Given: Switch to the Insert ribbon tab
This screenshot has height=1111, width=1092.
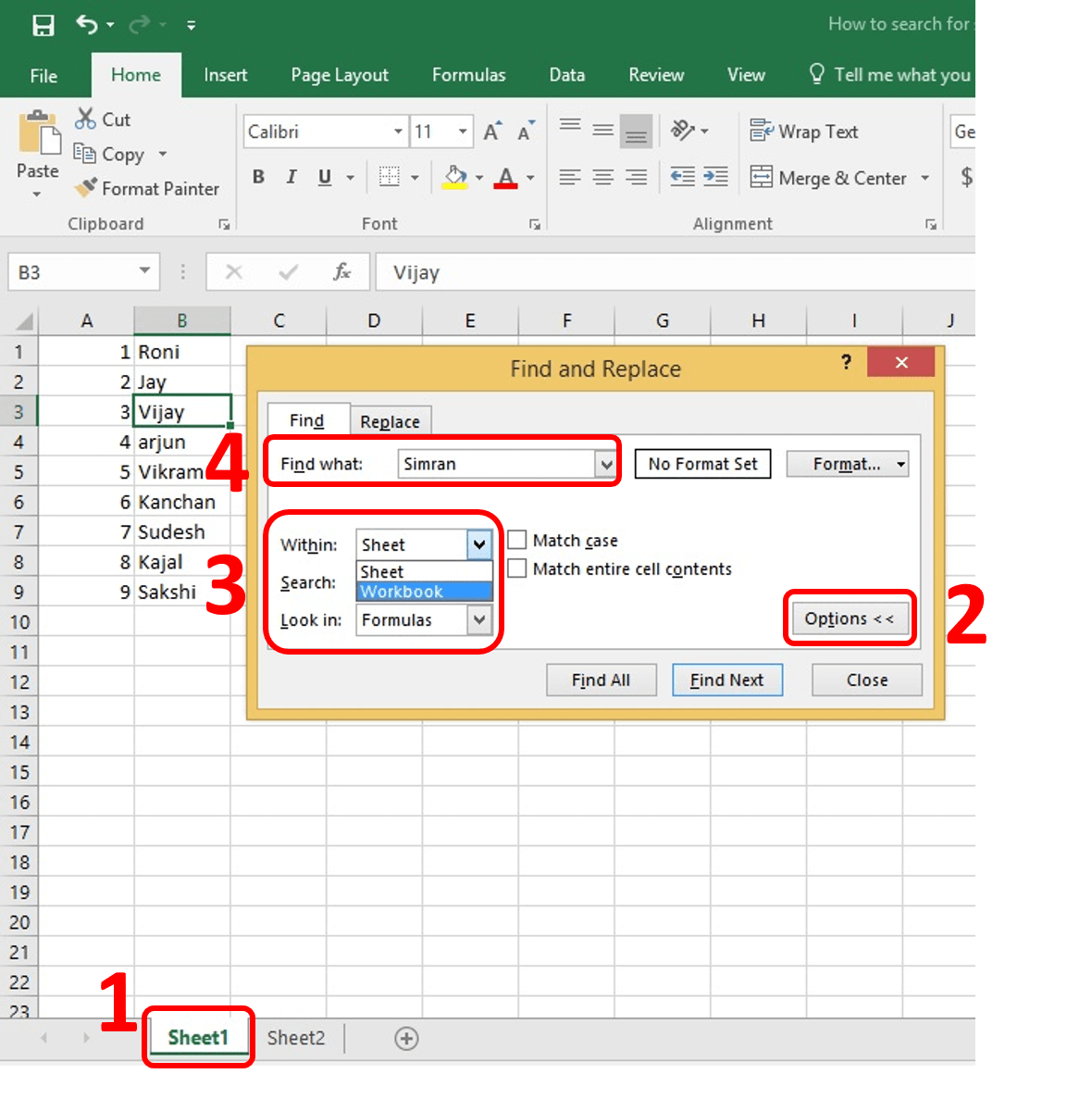Looking at the screenshot, I should pyautogui.click(x=225, y=75).
